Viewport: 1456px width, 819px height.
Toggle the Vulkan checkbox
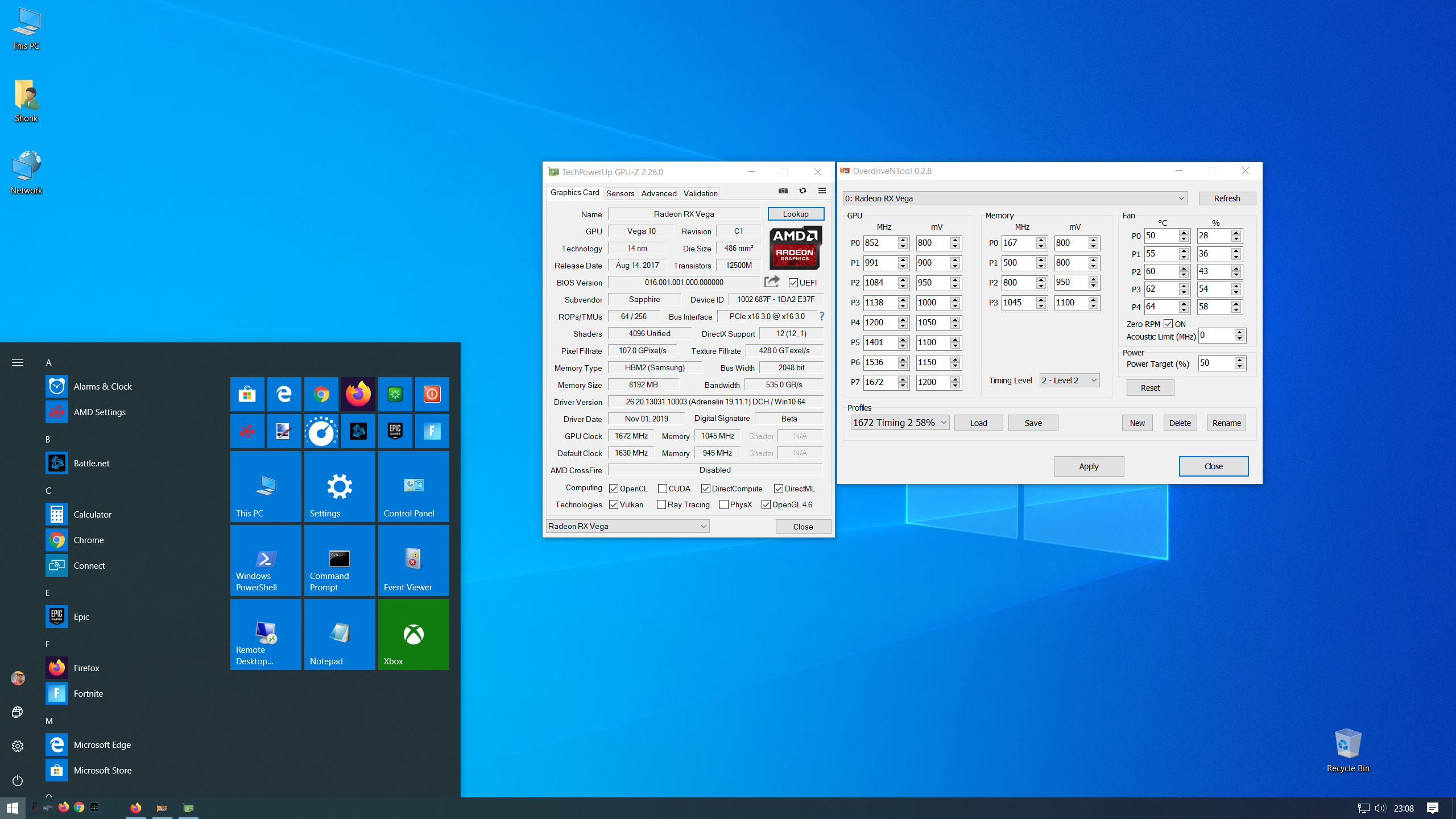click(614, 504)
